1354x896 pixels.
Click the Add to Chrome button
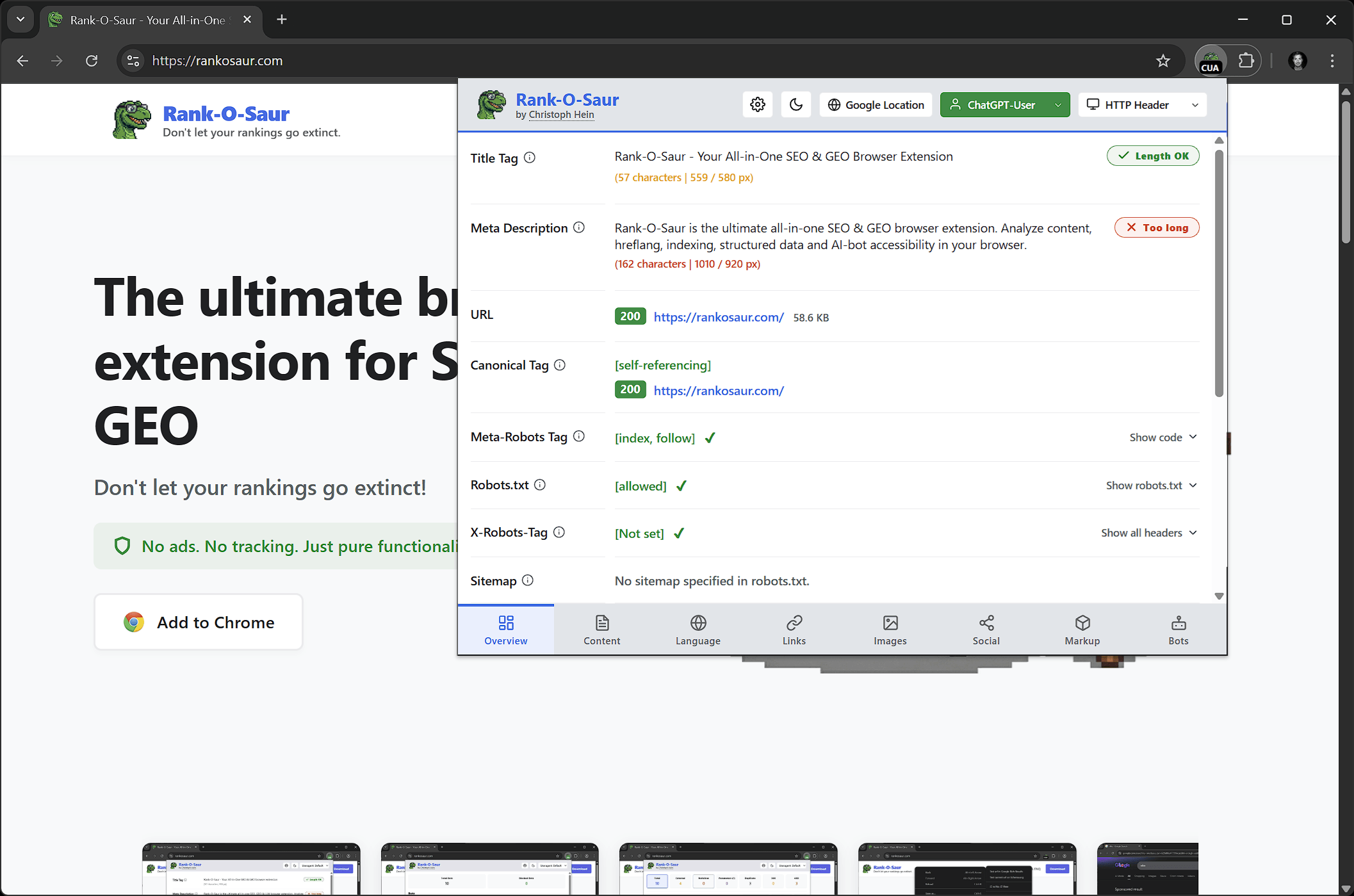(x=199, y=622)
